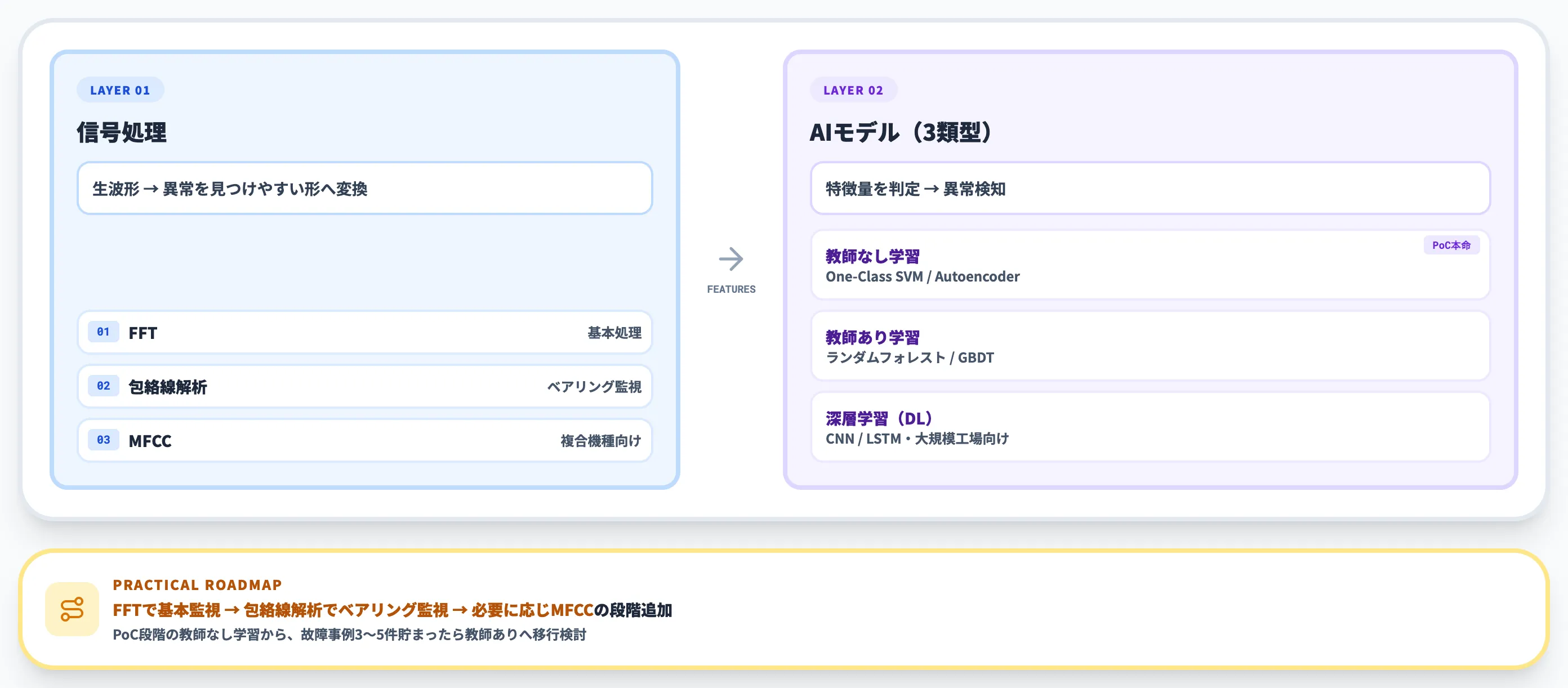Click the FEATURES label
The width and height of the screenshot is (1568, 688).
click(731, 289)
